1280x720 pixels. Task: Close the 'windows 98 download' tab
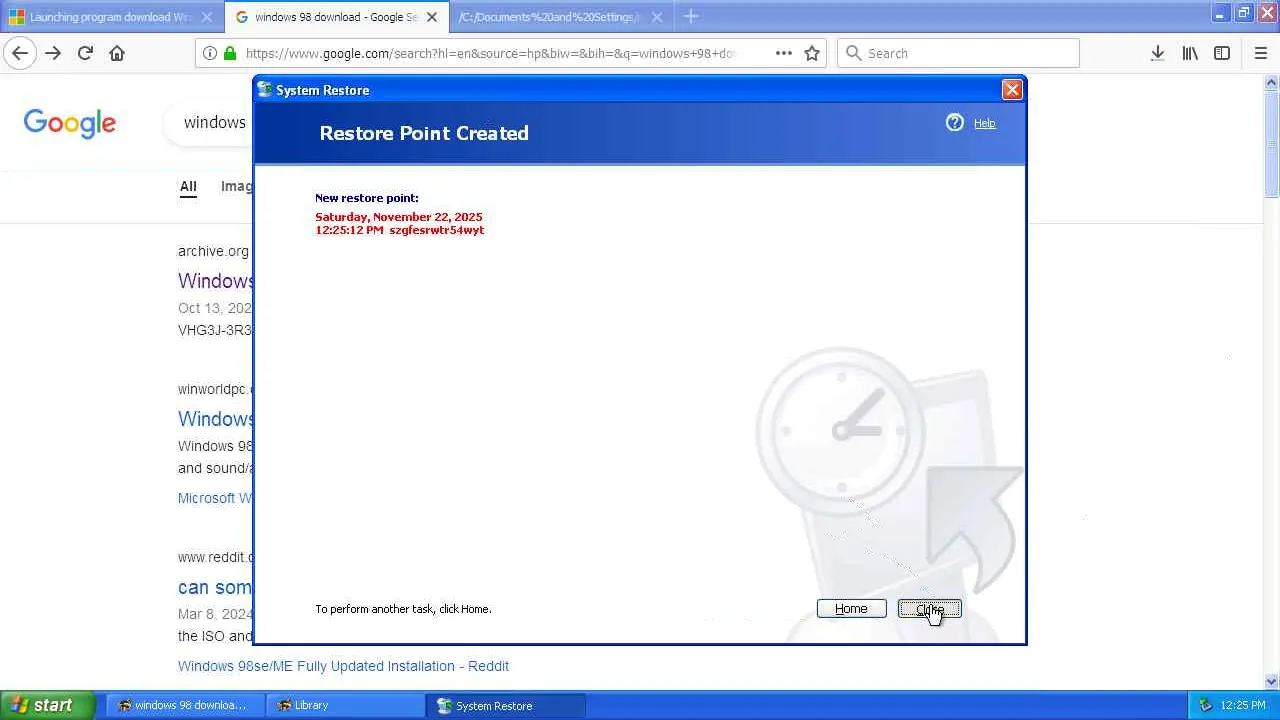click(432, 17)
